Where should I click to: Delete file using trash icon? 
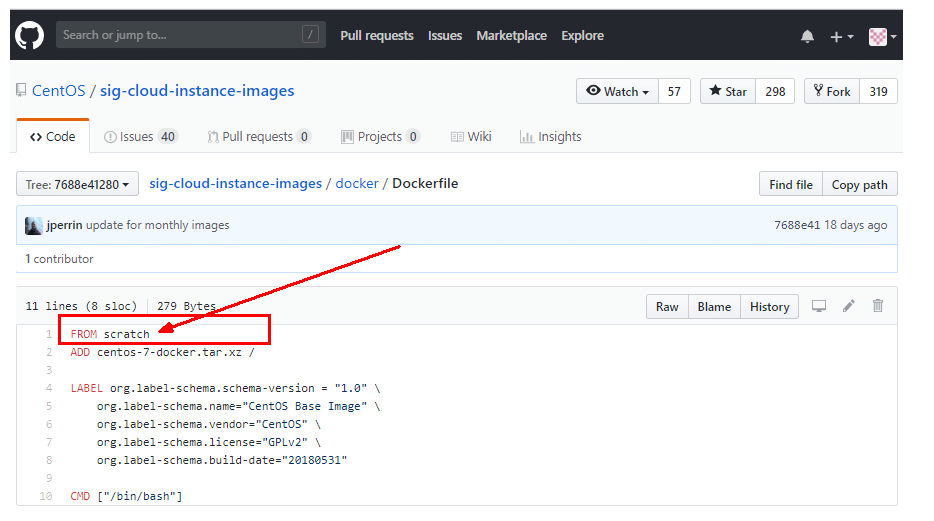pyautogui.click(x=878, y=306)
